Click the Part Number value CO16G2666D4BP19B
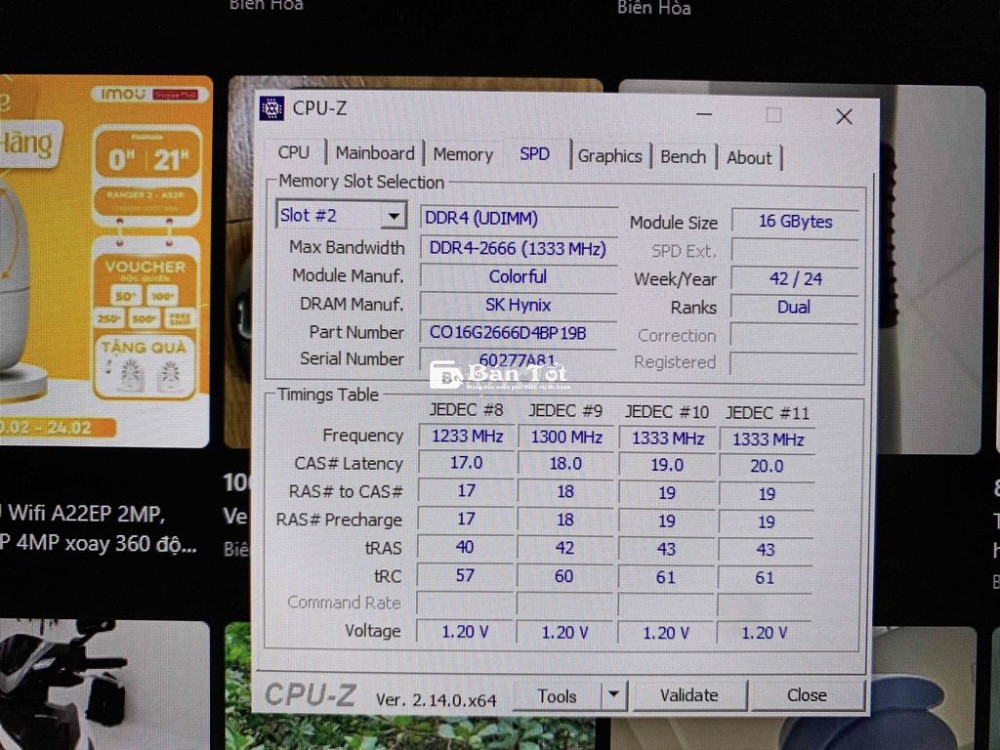 [518, 332]
